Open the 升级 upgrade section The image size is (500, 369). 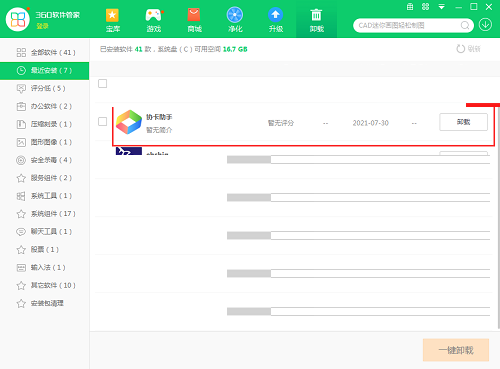pos(276,20)
